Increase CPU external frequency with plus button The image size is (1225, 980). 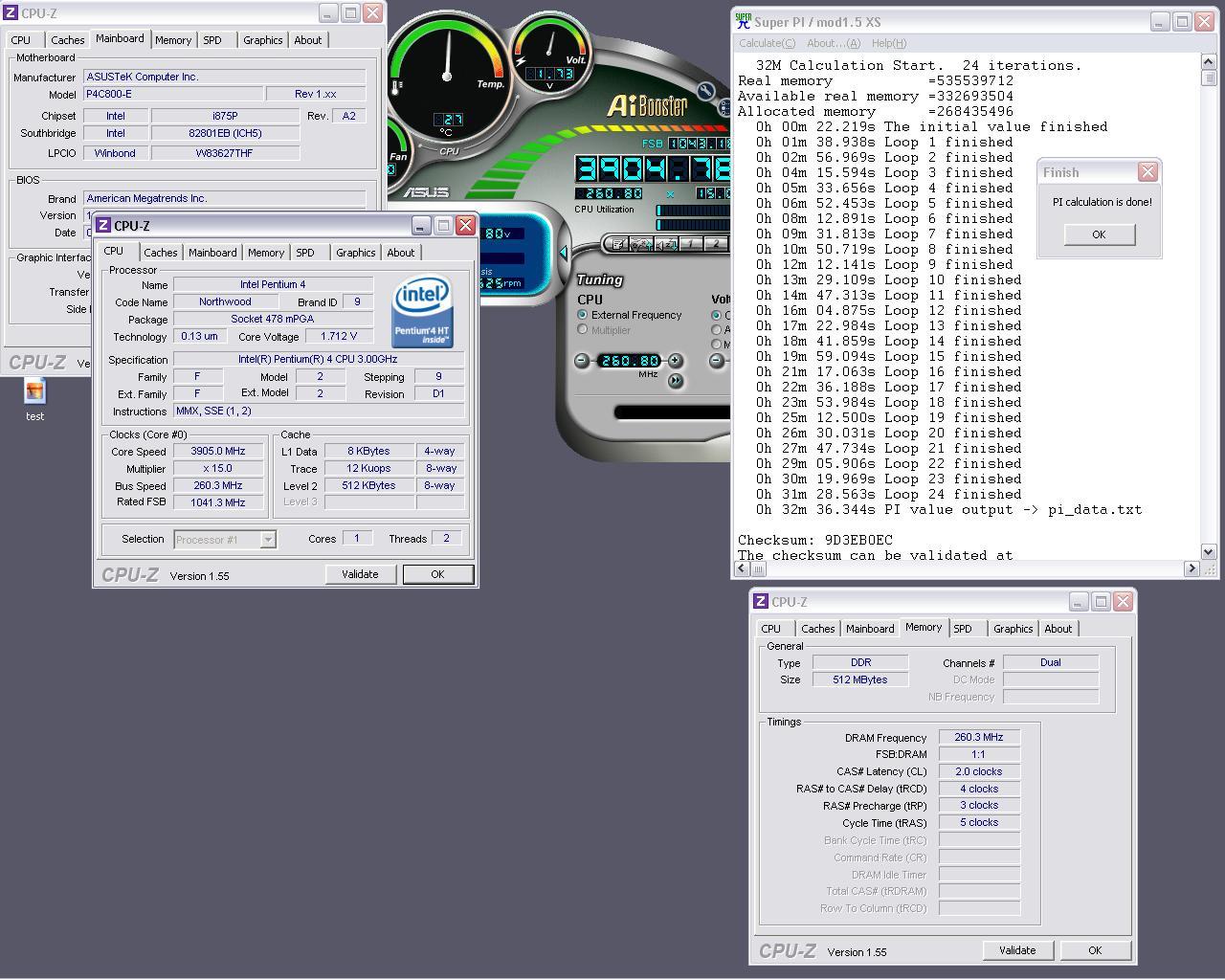[676, 361]
